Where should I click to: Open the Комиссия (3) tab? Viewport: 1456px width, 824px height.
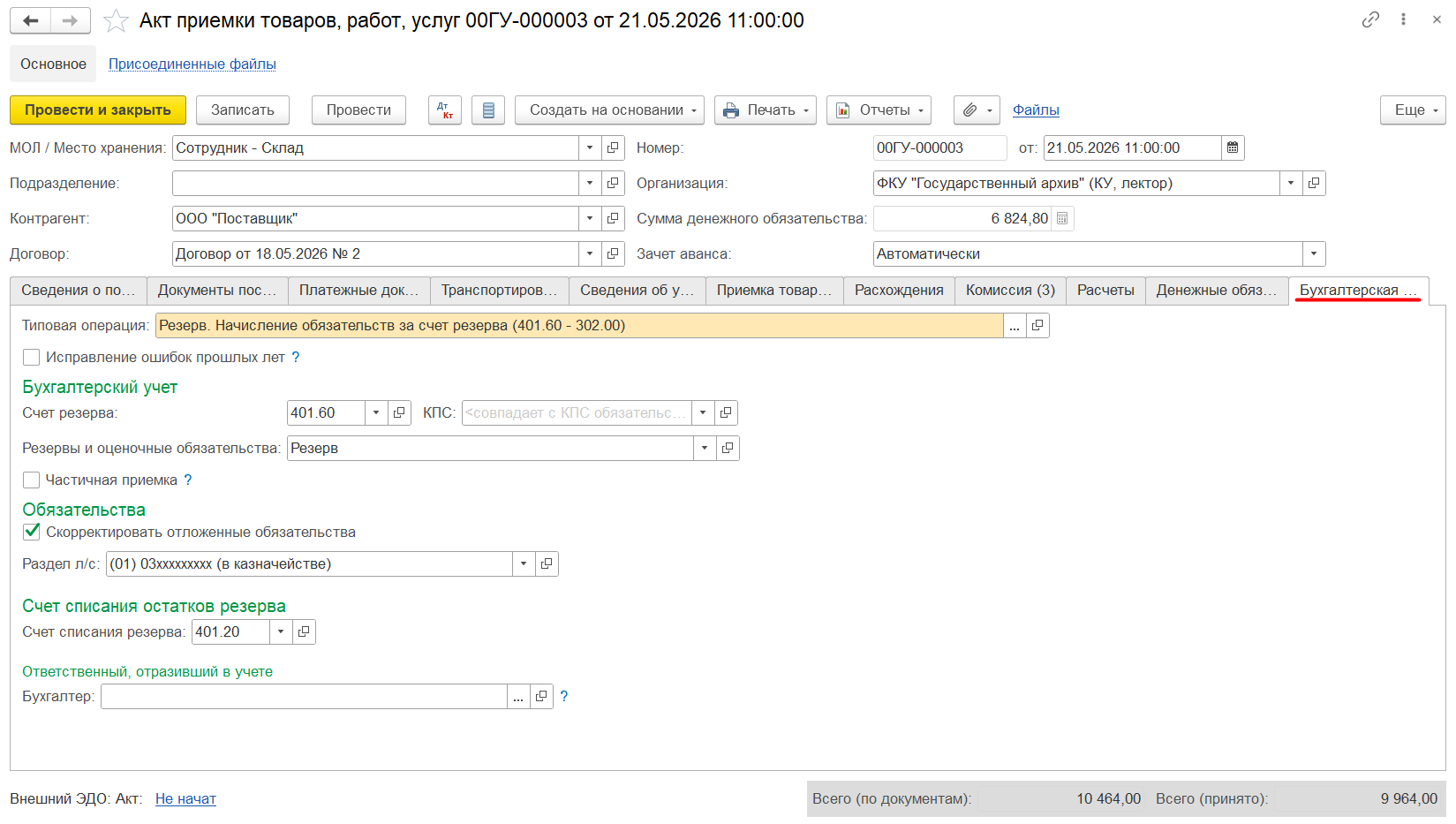click(x=1010, y=291)
